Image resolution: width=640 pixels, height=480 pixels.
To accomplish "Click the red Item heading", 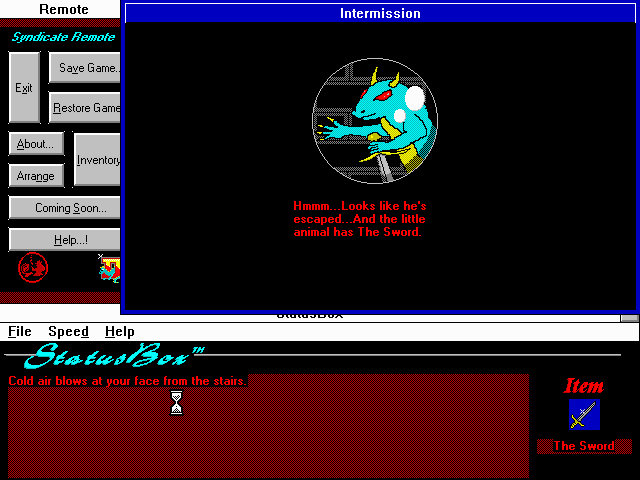I will tap(584, 386).
